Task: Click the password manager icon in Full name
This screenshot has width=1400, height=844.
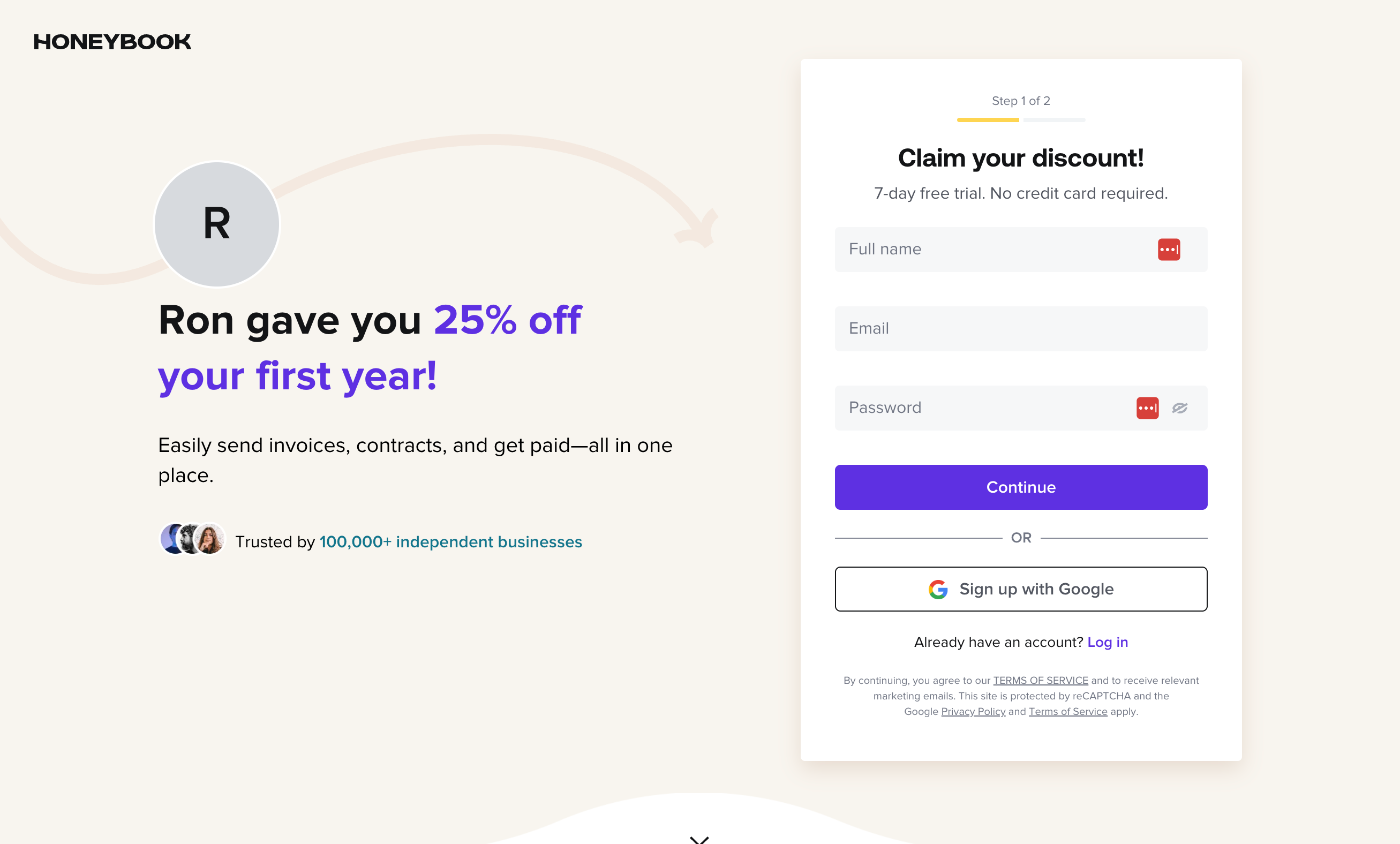Action: click(1168, 250)
